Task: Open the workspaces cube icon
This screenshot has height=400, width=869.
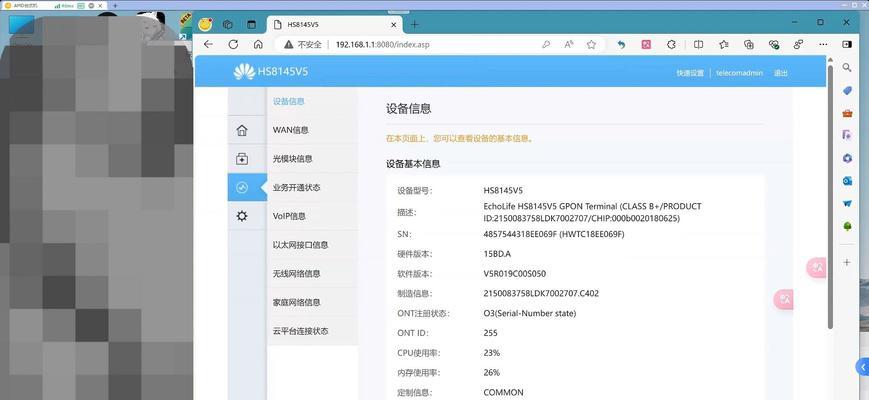Action: click(x=227, y=24)
